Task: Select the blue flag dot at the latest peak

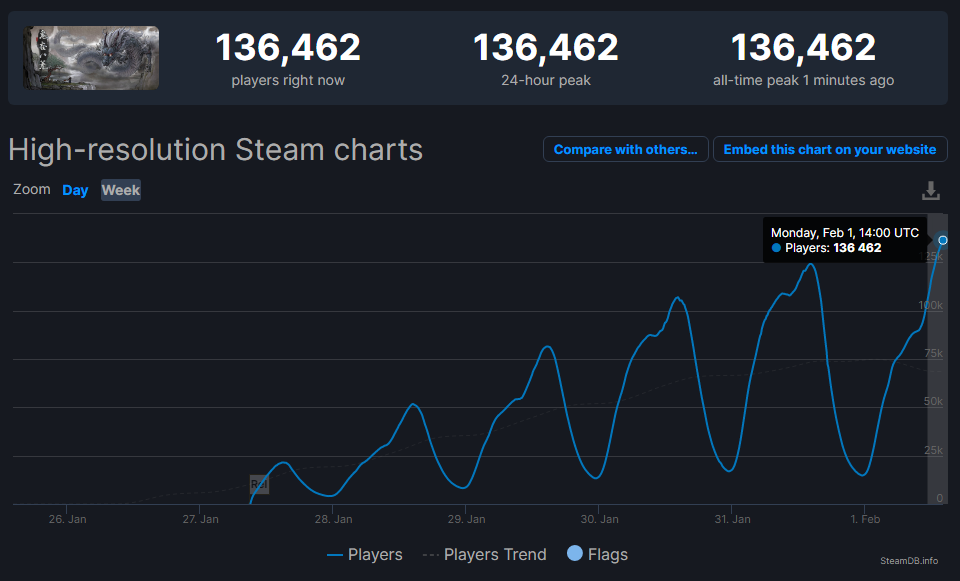Action: click(x=942, y=240)
